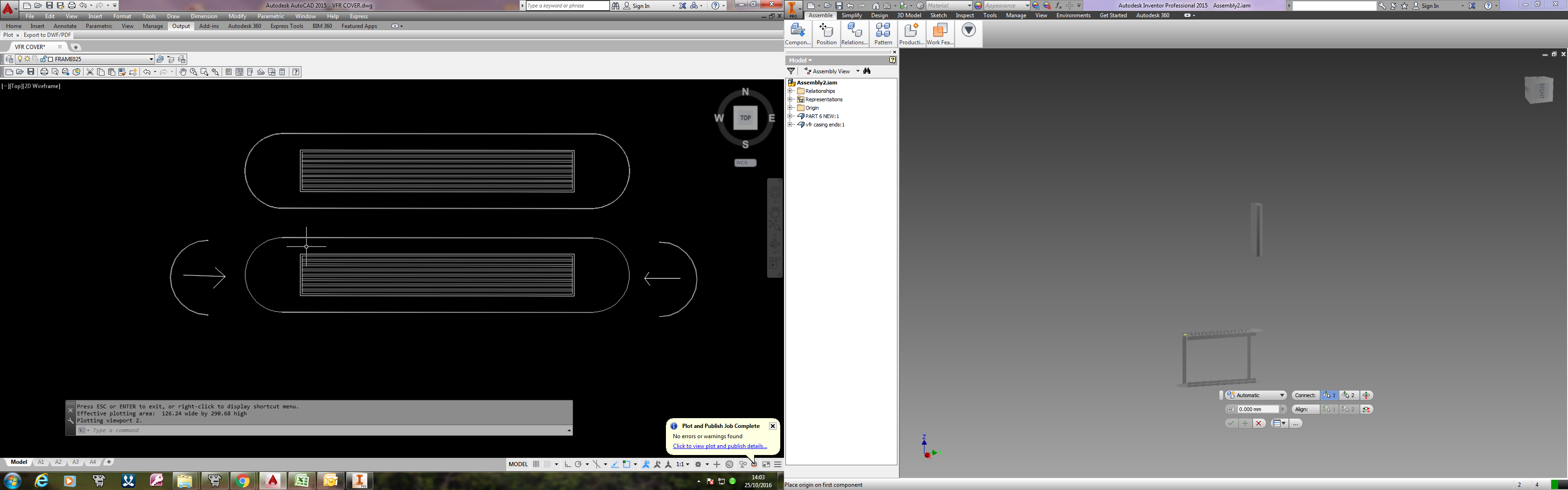This screenshot has width=1568, height=490.
Task: Click the Pattern tool in Inventor ribbon
Action: click(x=882, y=34)
